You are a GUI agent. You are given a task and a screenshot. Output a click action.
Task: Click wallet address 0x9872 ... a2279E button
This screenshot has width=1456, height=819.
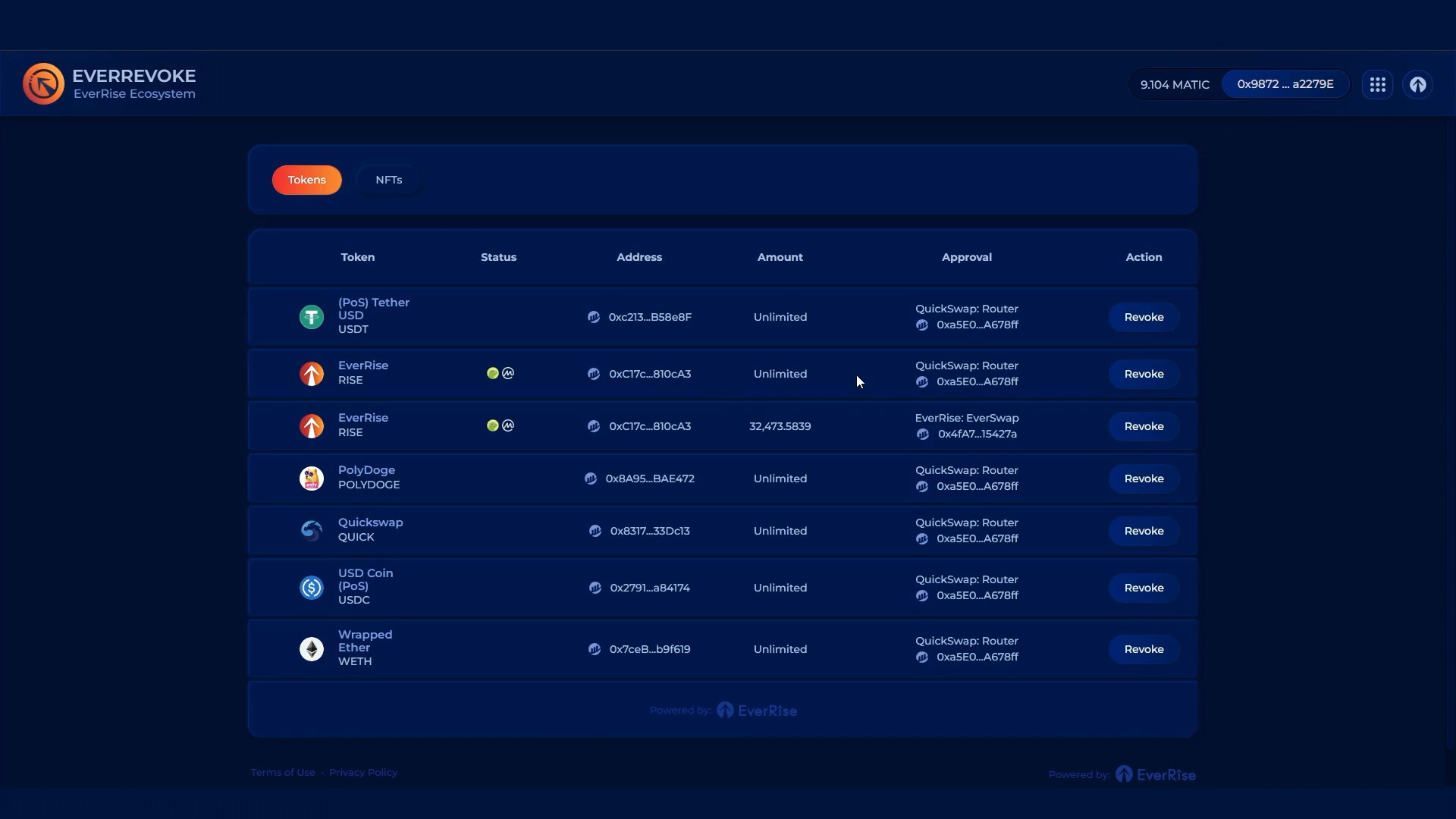click(1285, 84)
